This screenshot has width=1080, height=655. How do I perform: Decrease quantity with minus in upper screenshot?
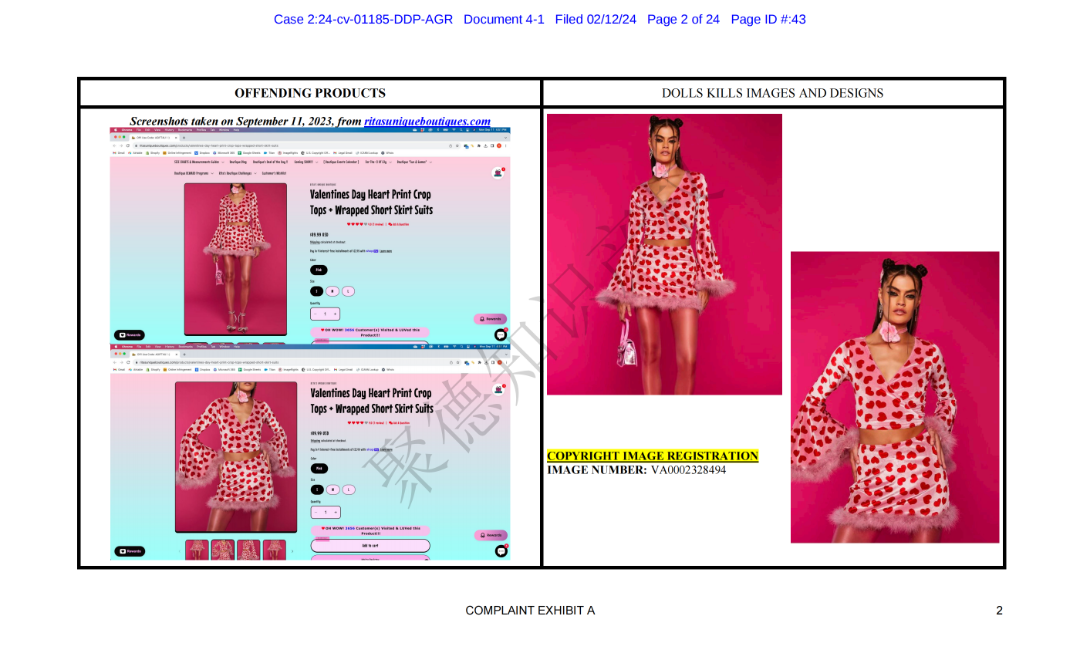coord(315,314)
